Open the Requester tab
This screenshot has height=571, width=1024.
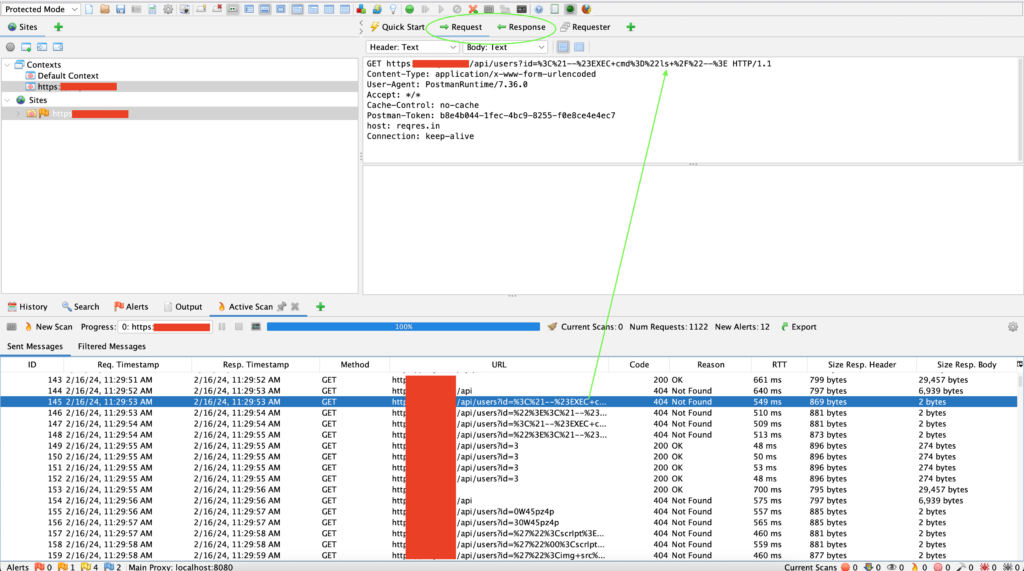pos(585,27)
